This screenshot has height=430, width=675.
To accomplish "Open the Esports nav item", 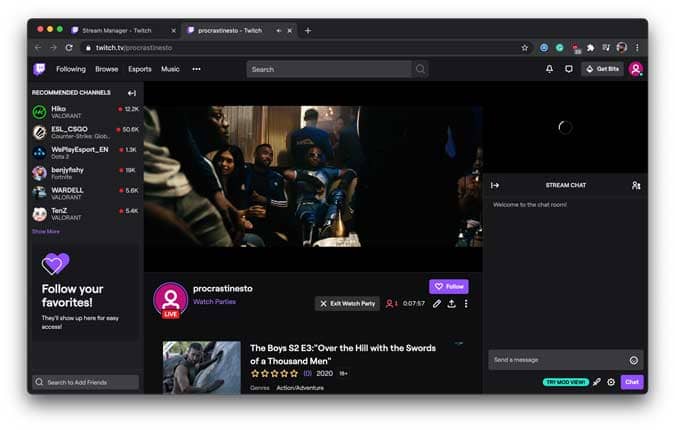I will [x=139, y=69].
